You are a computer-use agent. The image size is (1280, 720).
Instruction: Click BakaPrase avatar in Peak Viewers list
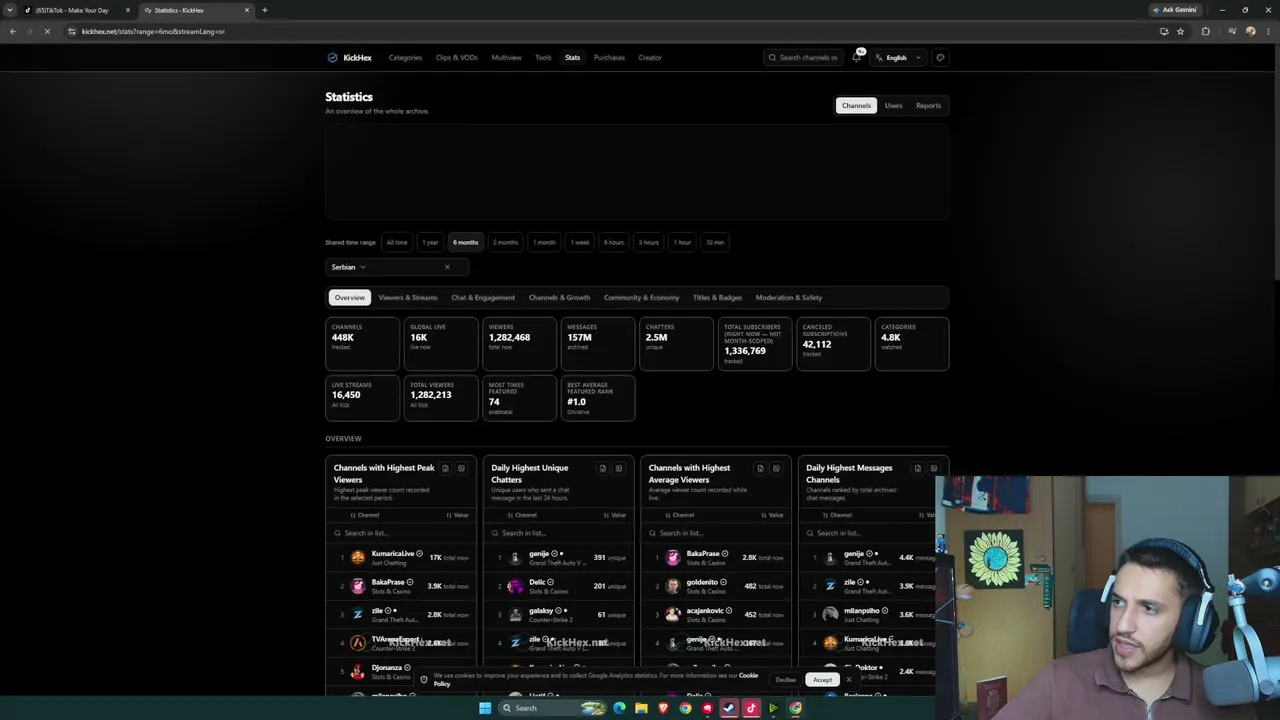tap(358, 586)
